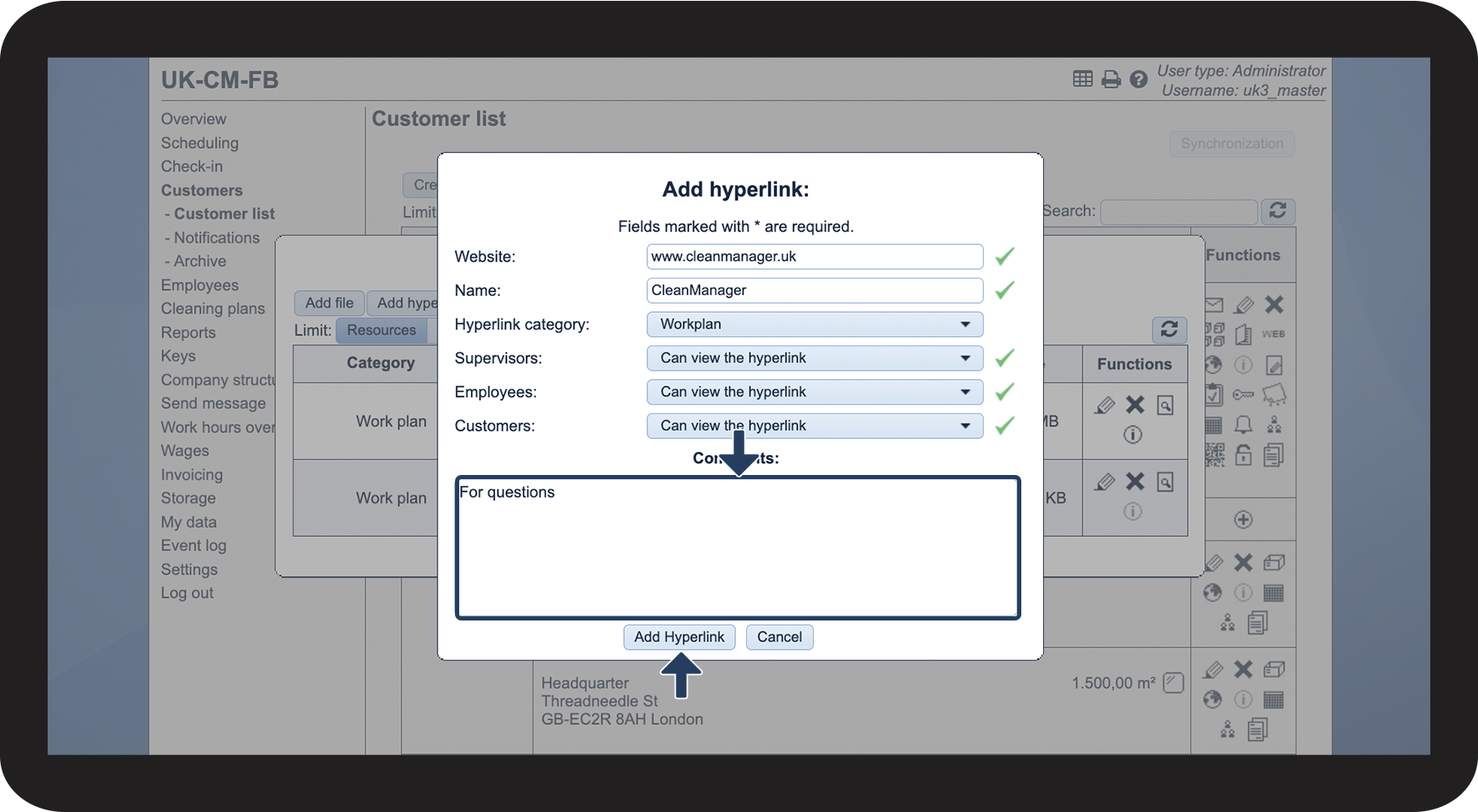Screen dimensions: 1478x812
Task: Delete the Headquarter row with the X icon
Action: (1244, 669)
